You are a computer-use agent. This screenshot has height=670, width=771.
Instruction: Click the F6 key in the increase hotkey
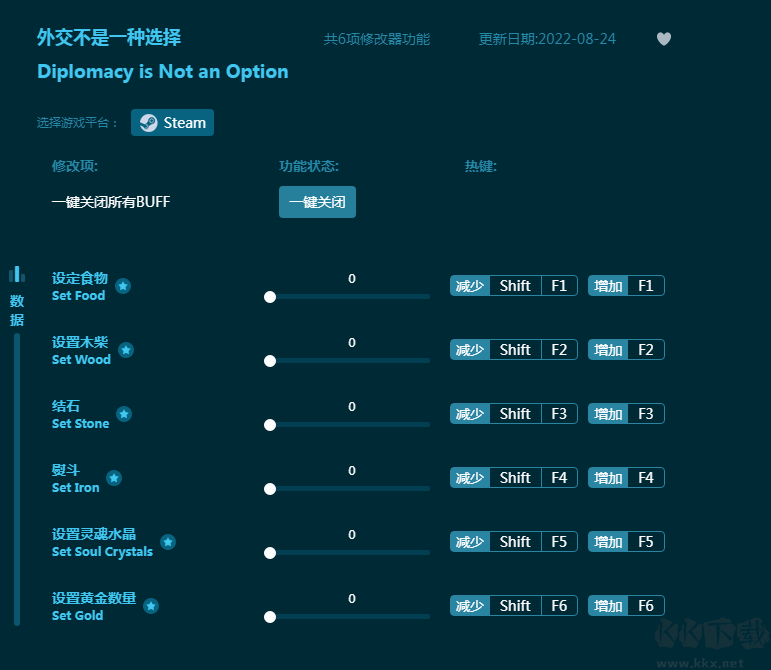tap(646, 606)
